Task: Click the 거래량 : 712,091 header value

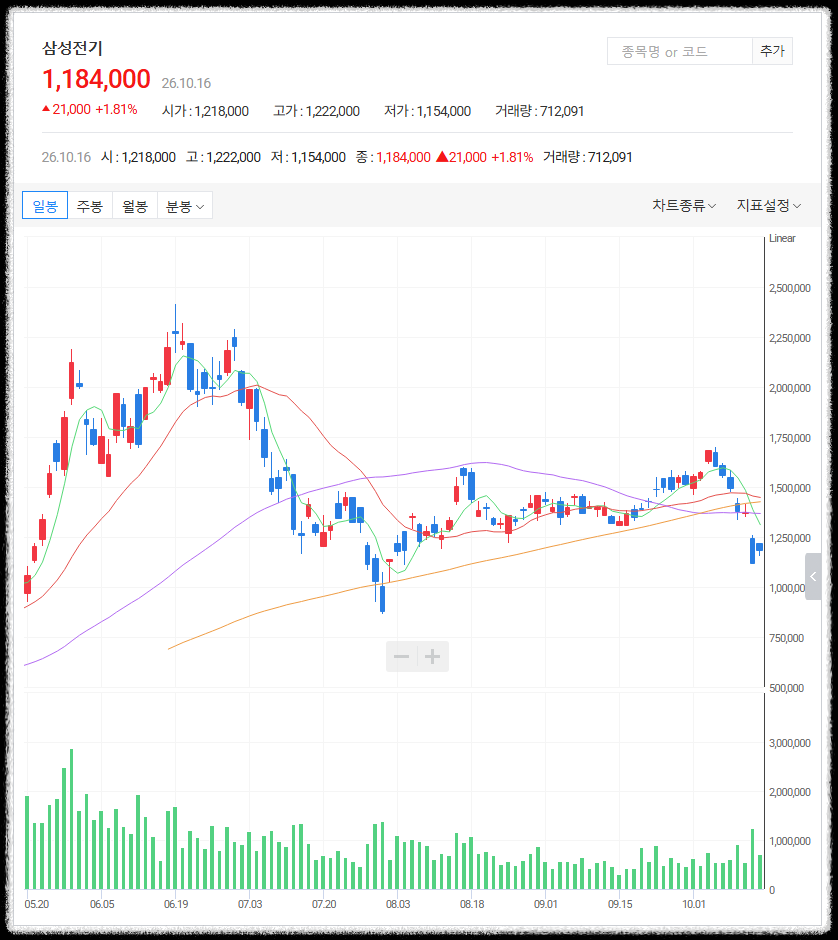Action: click(539, 111)
